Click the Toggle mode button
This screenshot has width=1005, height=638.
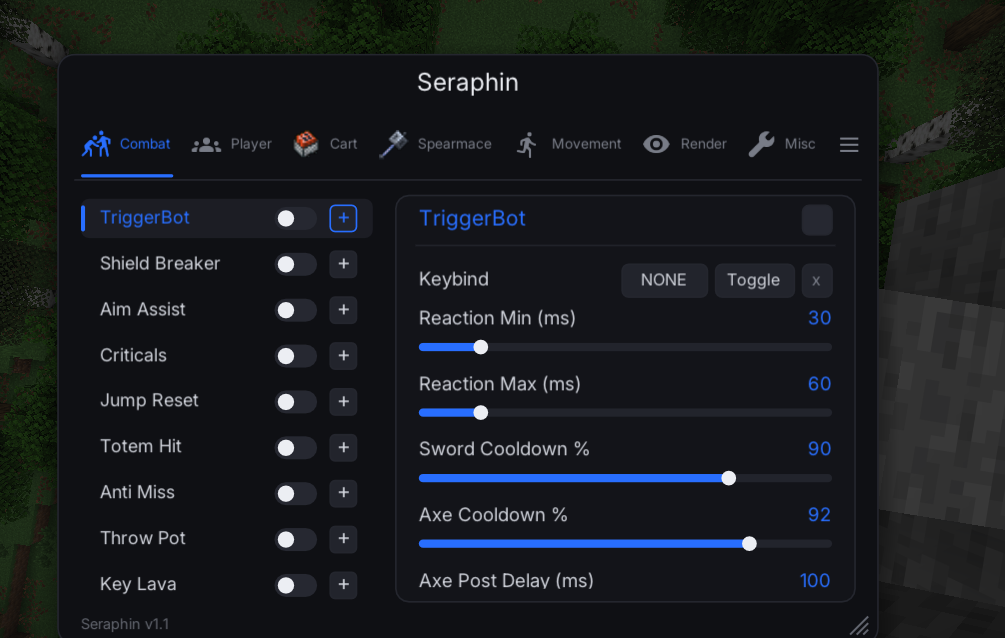(754, 280)
